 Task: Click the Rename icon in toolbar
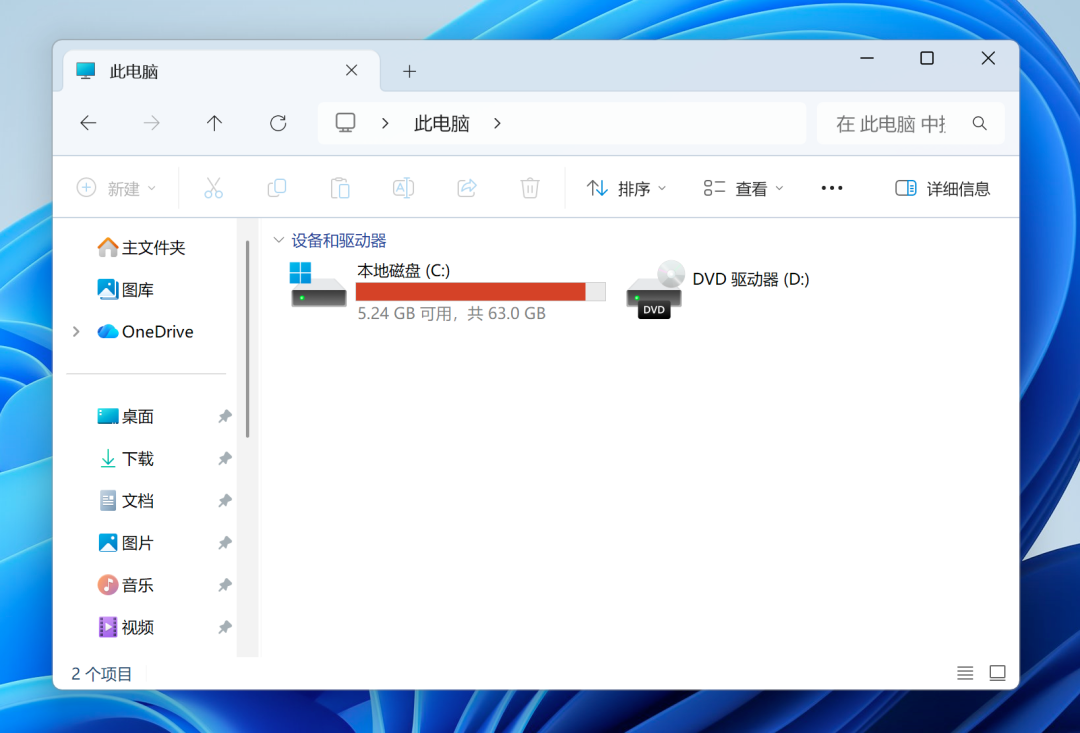point(404,188)
